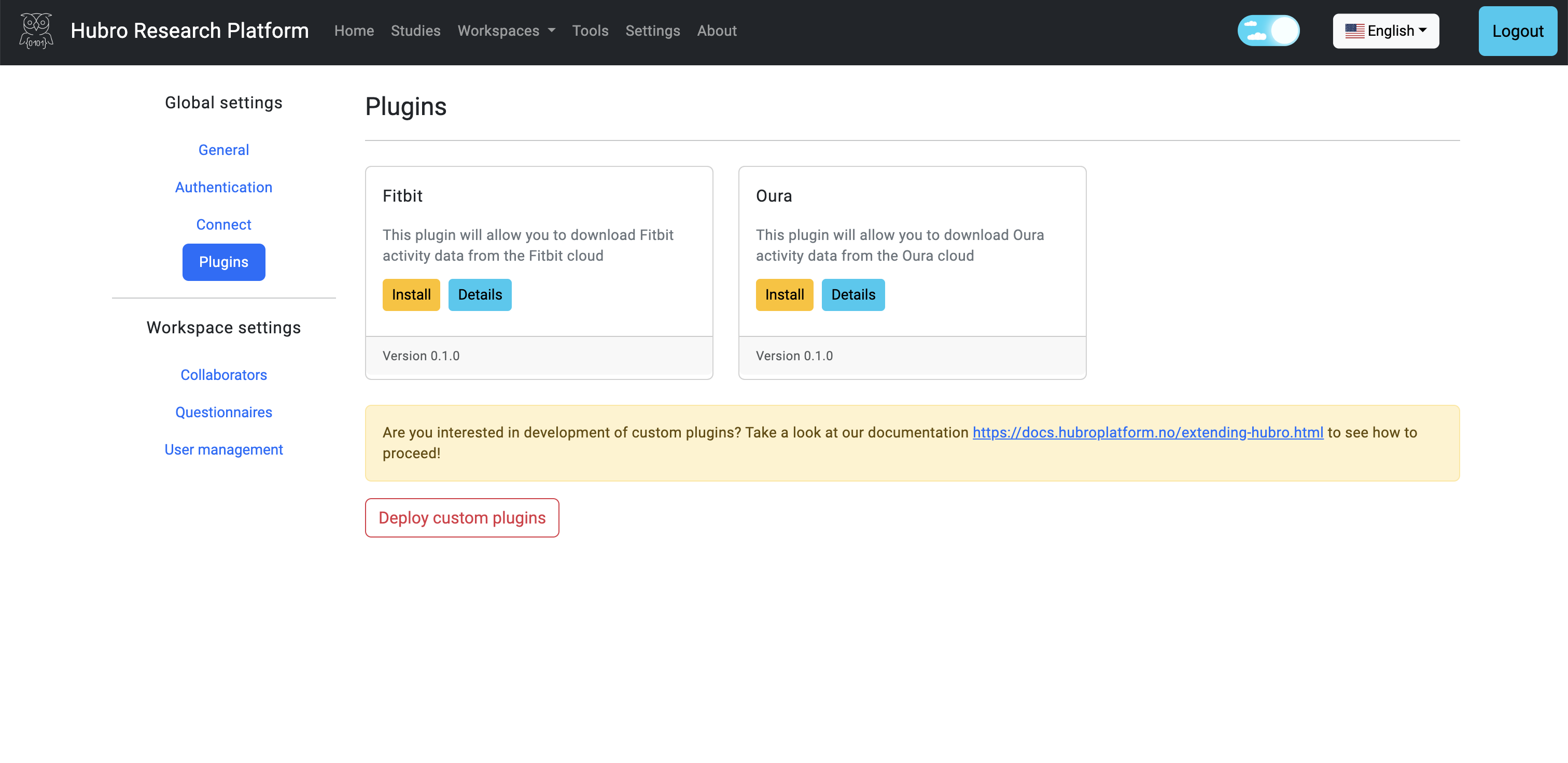The width and height of the screenshot is (1568, 763).
Task: Expand the Workspaces navigation menu
Action: pos(506,30)
